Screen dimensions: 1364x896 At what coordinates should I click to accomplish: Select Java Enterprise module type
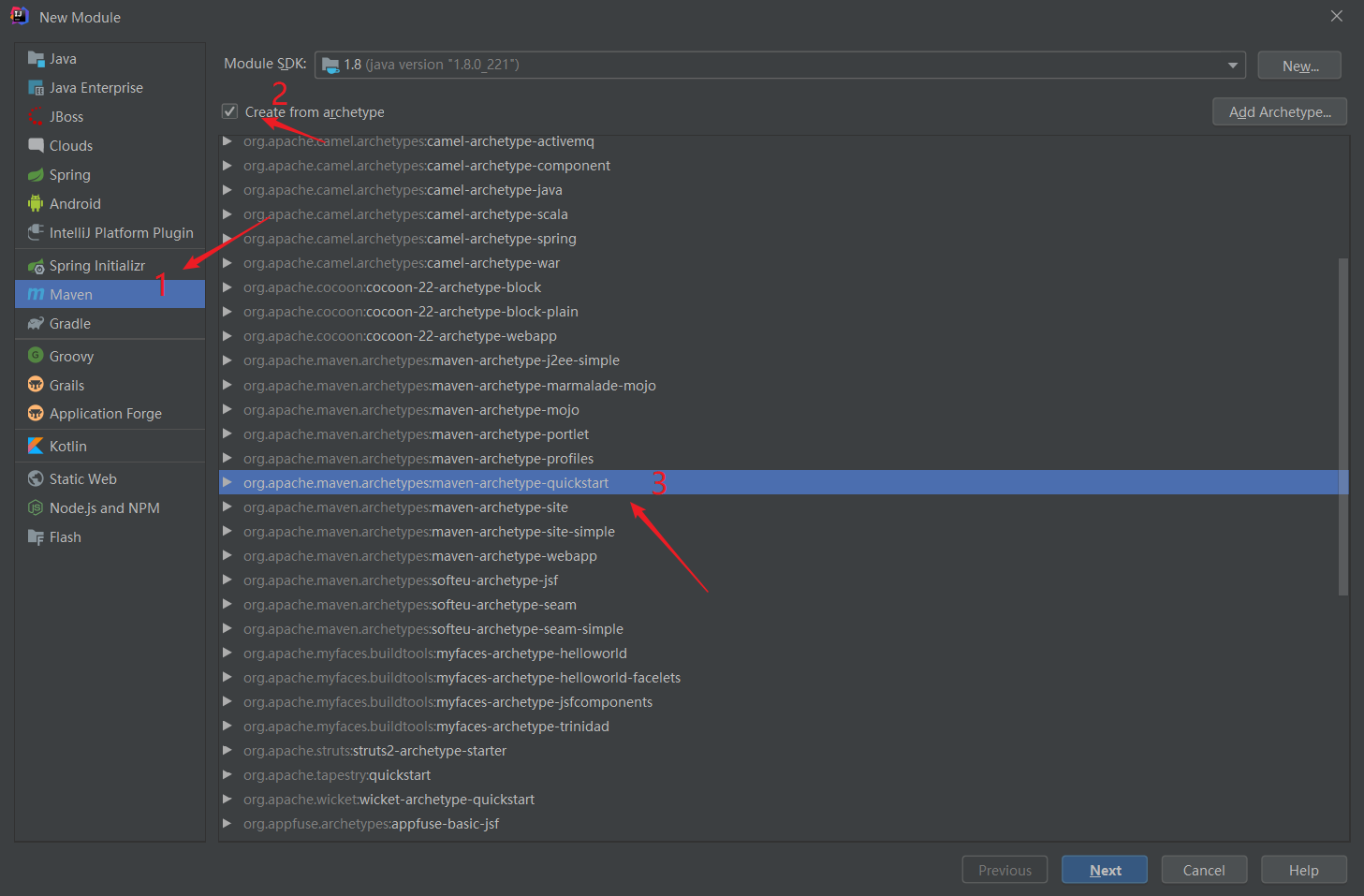[x=110, y=88]
